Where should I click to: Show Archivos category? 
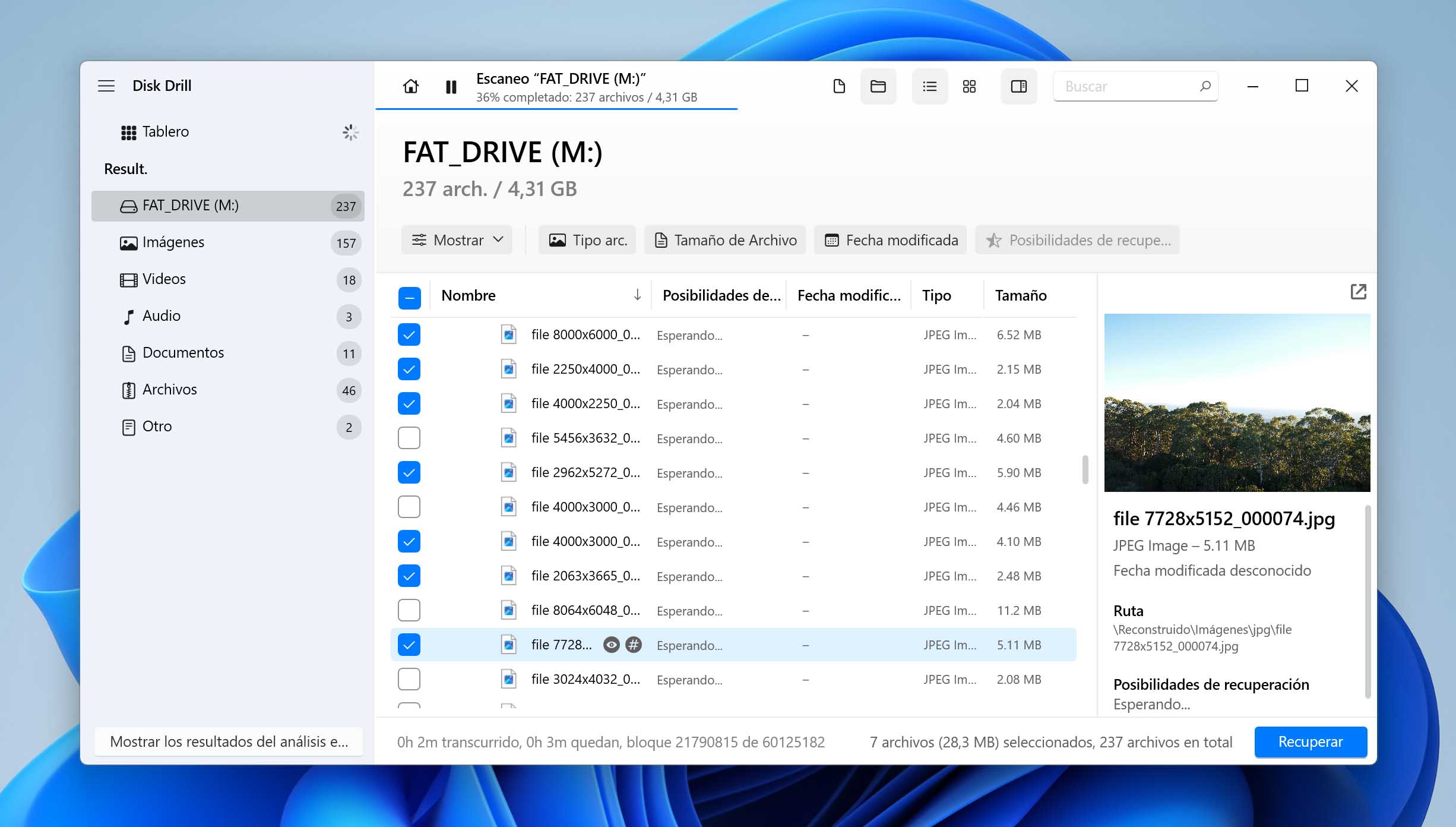pyautogui.click(x=227, y=390)
